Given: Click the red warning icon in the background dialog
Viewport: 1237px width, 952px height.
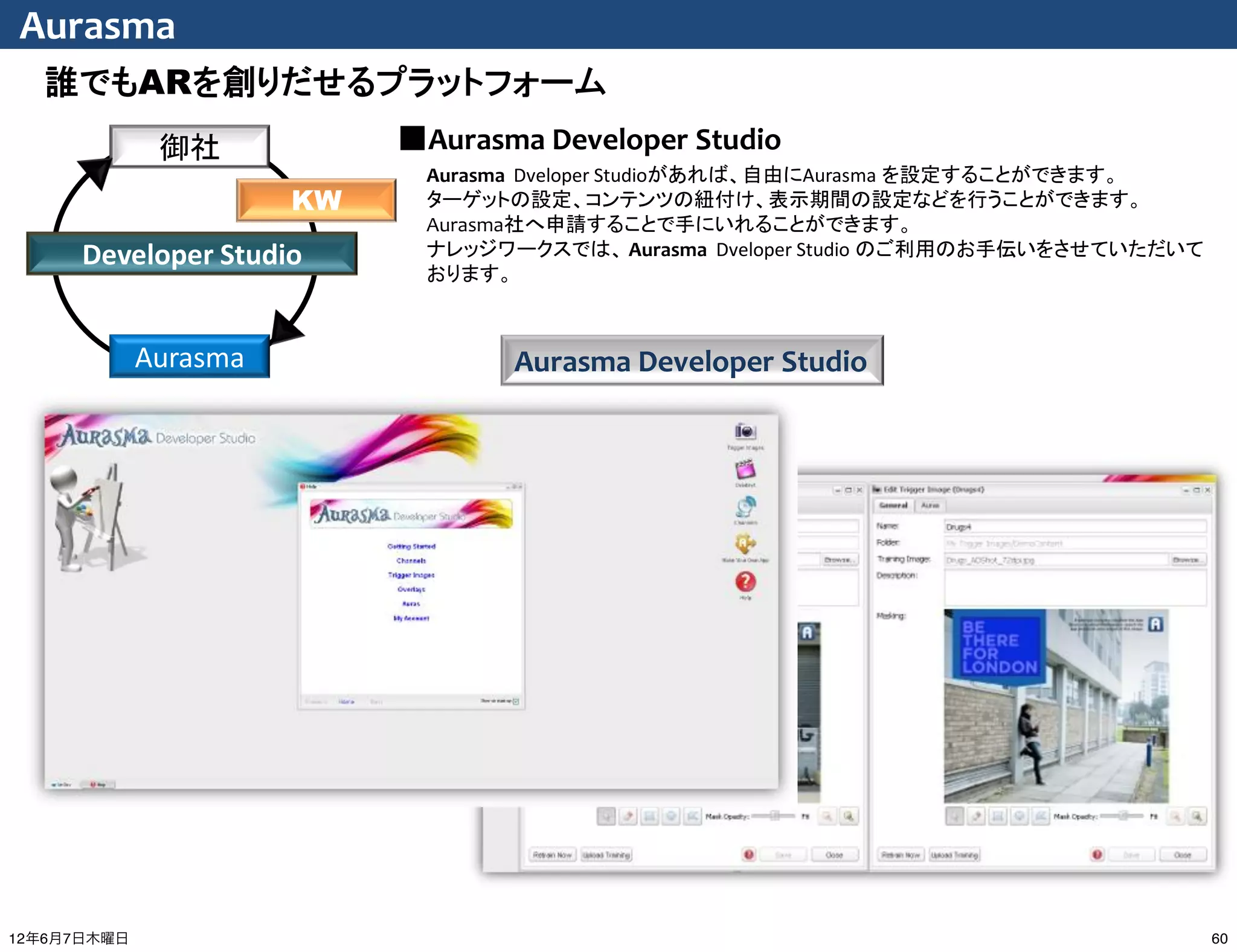Looking at the screenshot, I should click(x=749, y=855).
